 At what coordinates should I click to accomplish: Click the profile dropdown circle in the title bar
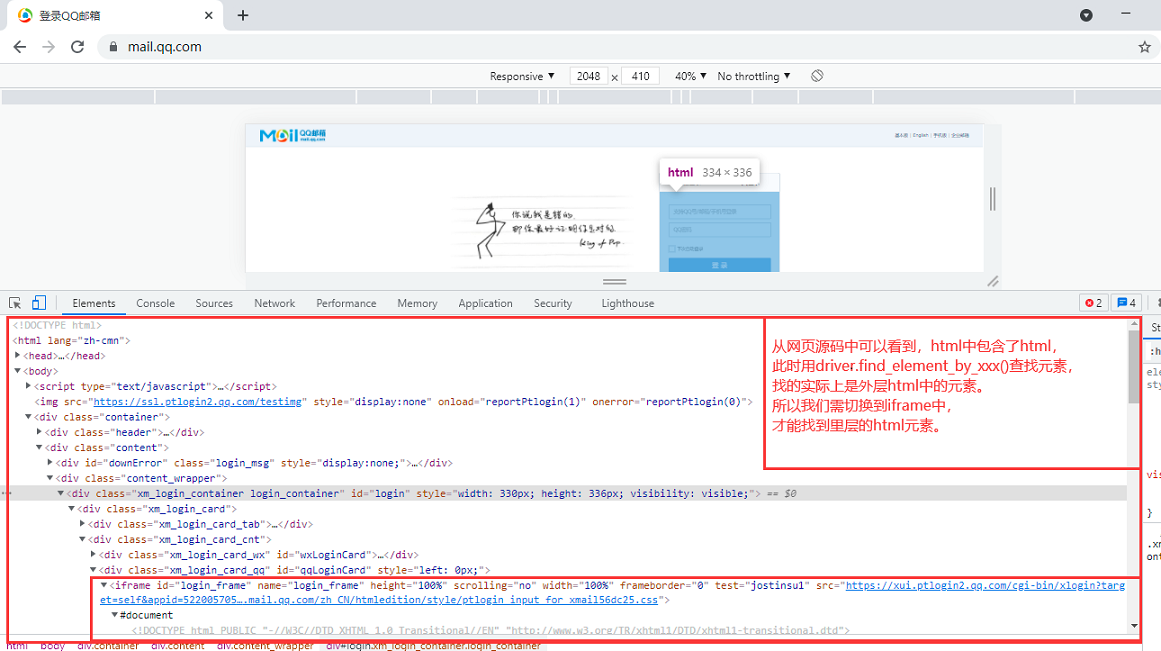tap(1086, 15)
